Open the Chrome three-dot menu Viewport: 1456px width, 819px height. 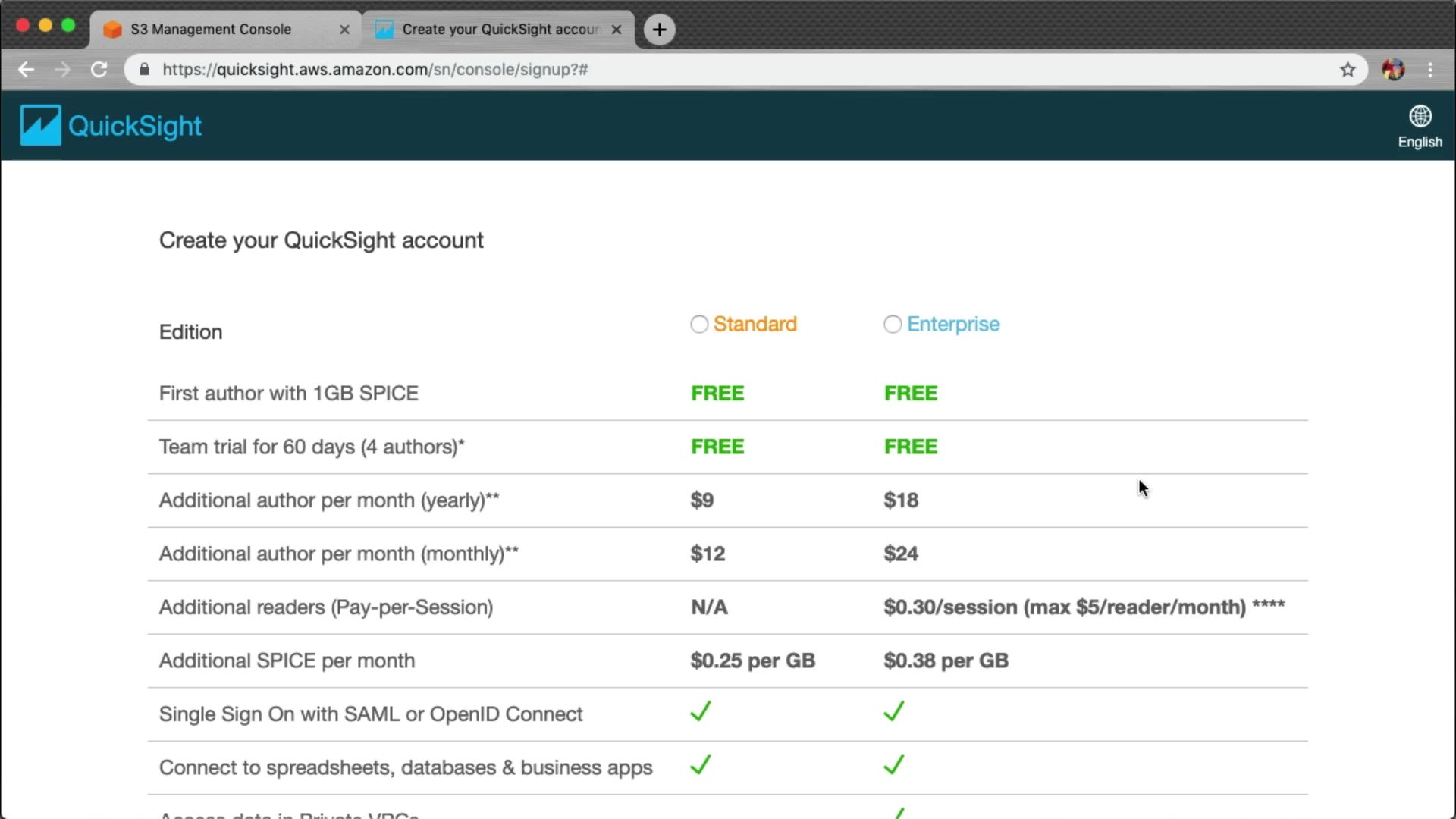[x=1430, y=70]
